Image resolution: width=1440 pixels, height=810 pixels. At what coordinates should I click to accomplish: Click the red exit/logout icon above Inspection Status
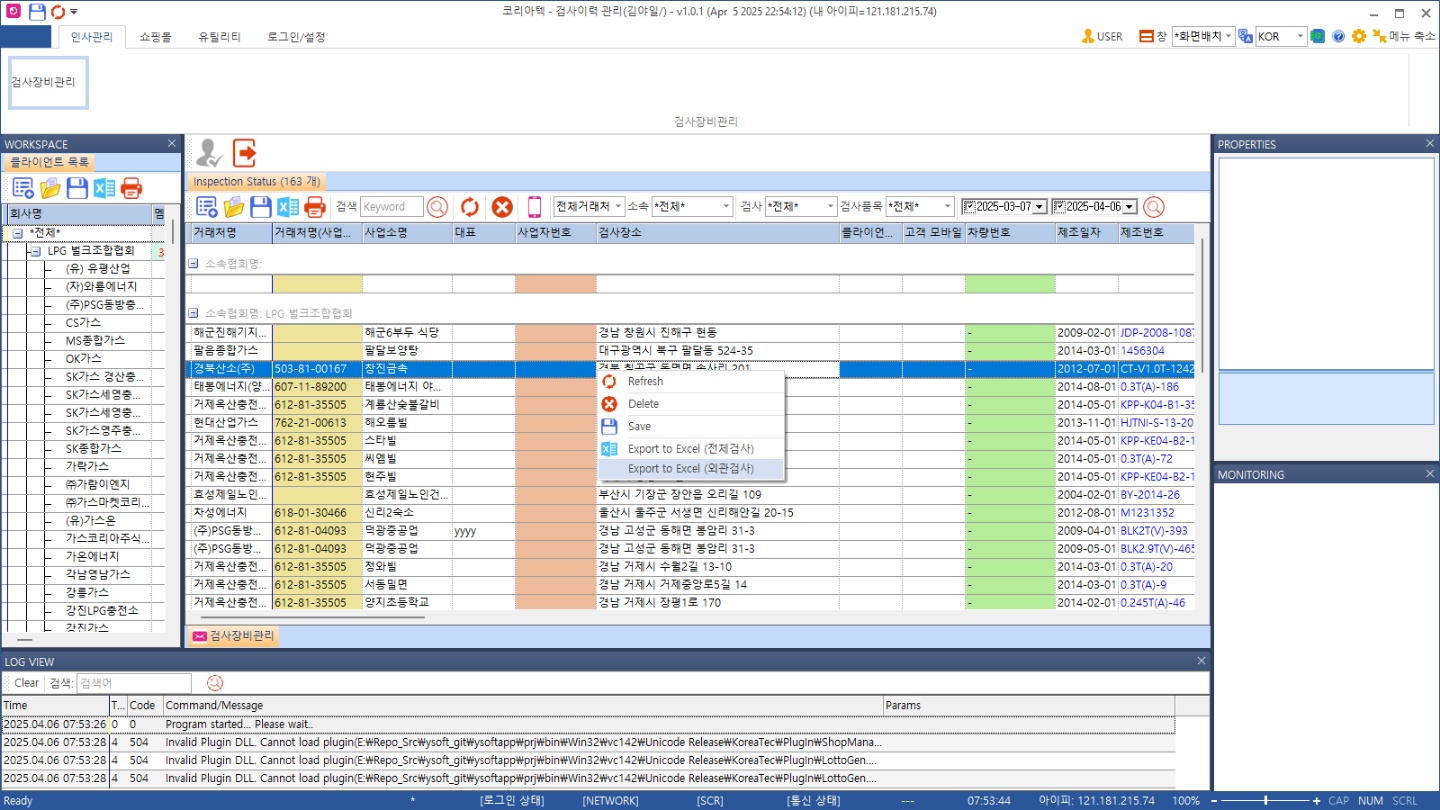click(244, 153)
